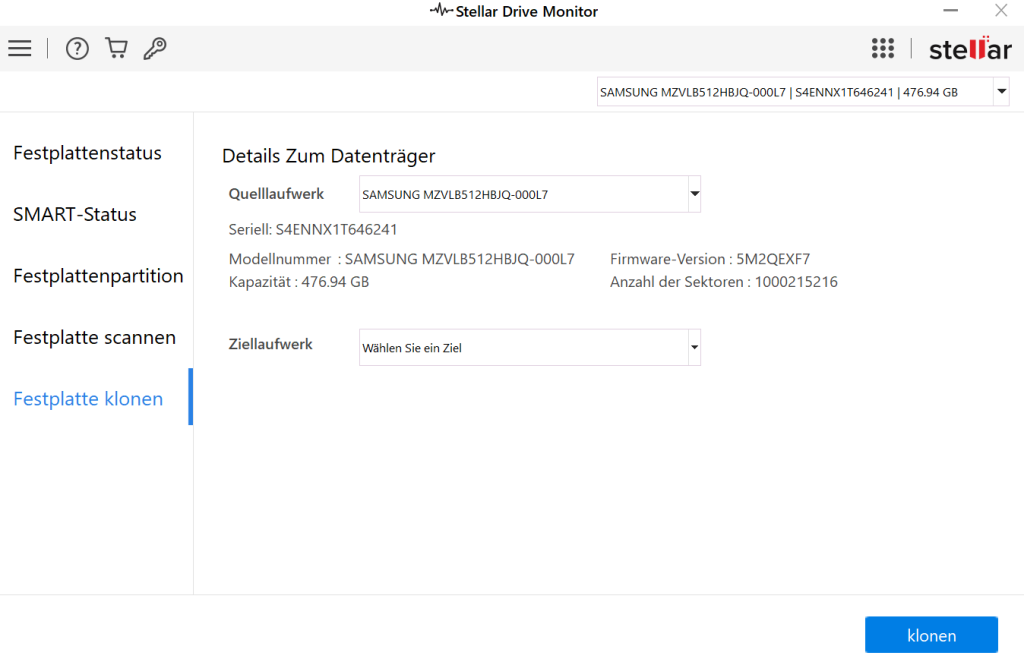Switch to the Festplattenstatus tab
Viewport: 1024px width, 662px height.
click(x=87, y=153)
